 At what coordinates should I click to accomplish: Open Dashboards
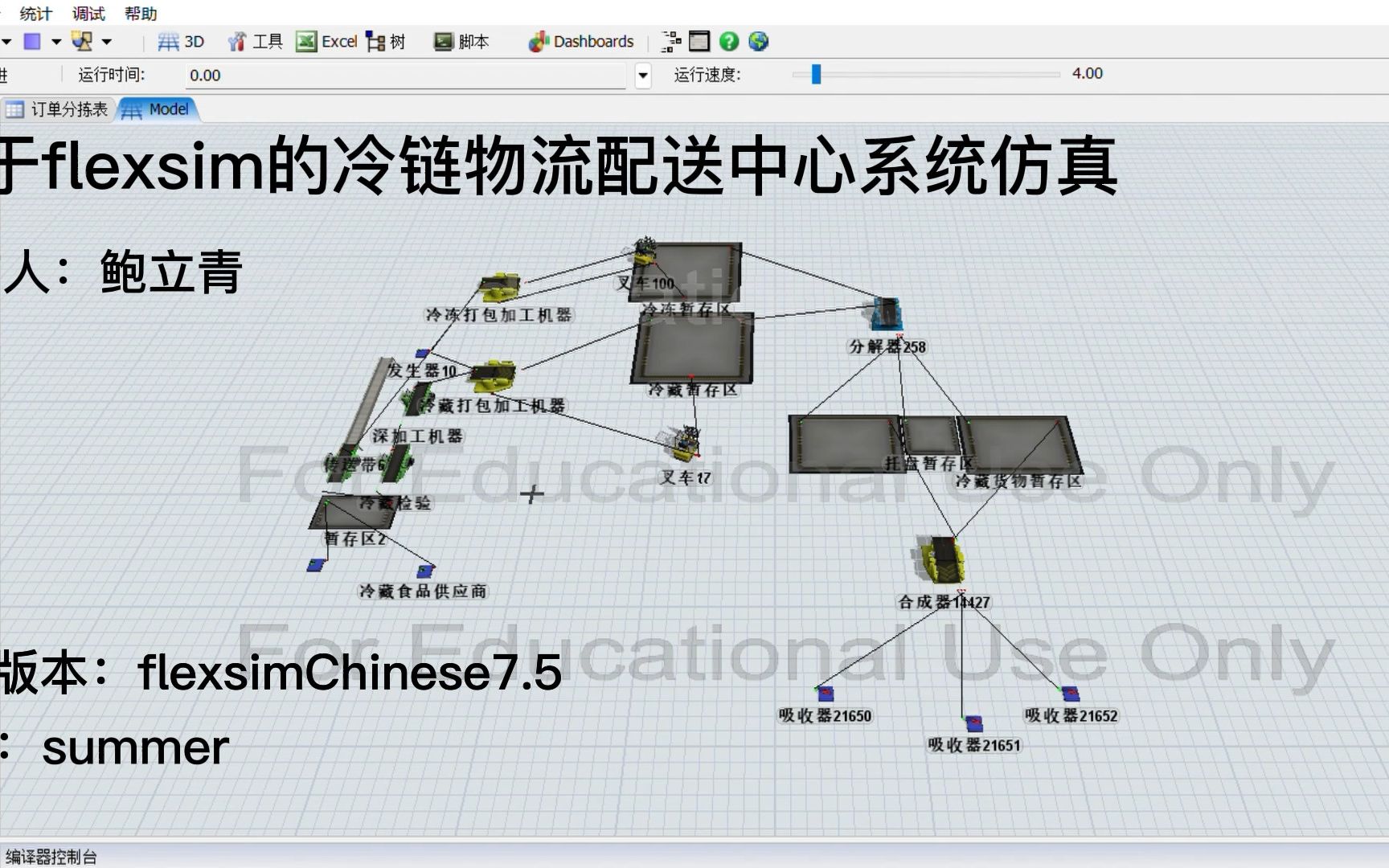tap(581, 42)
